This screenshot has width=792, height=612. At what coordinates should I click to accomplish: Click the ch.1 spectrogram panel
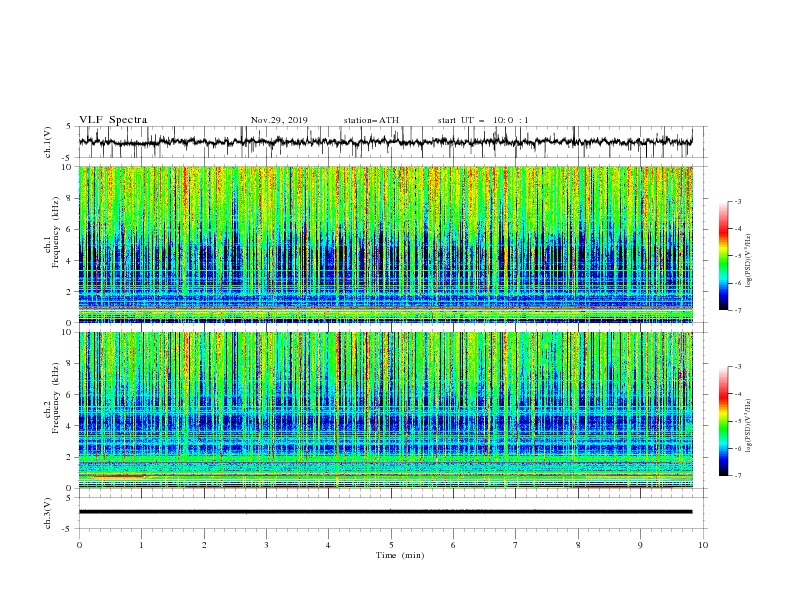click(x=385, y=244)
